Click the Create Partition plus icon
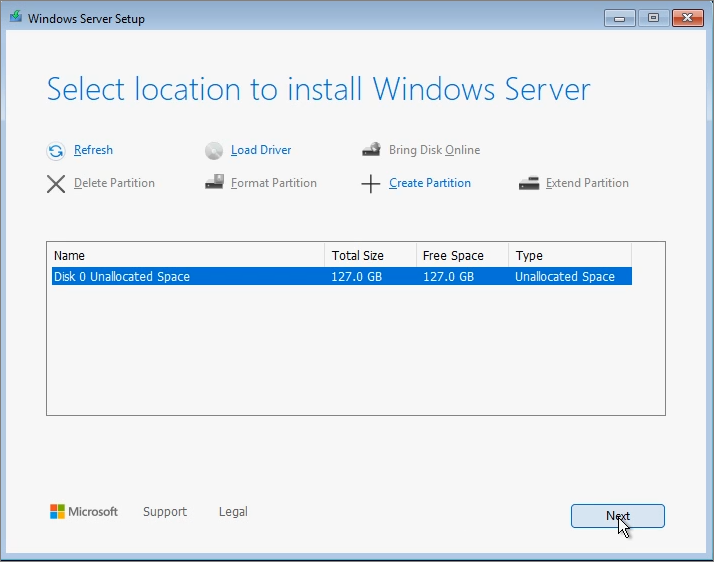The width and height of the screenshot is (714, 562). click(x=371, y=184)
